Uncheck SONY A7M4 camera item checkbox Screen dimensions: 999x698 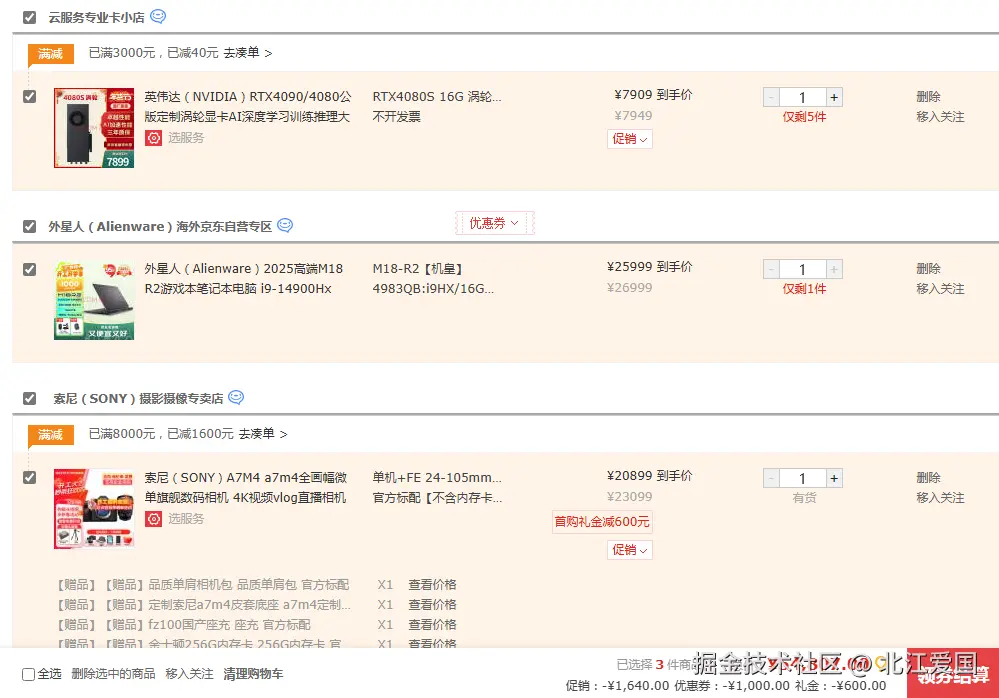pos(29,478)
